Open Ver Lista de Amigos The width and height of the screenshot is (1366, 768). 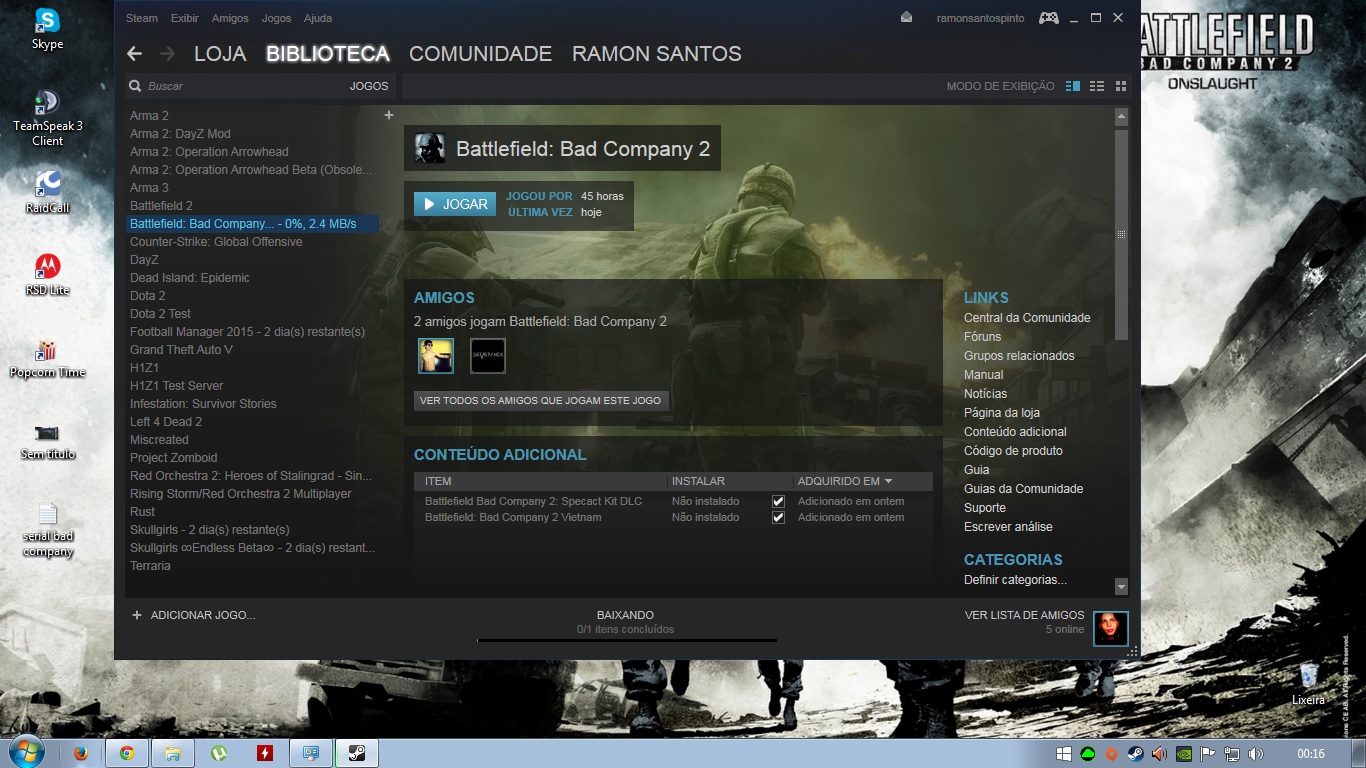[1024, 615]
